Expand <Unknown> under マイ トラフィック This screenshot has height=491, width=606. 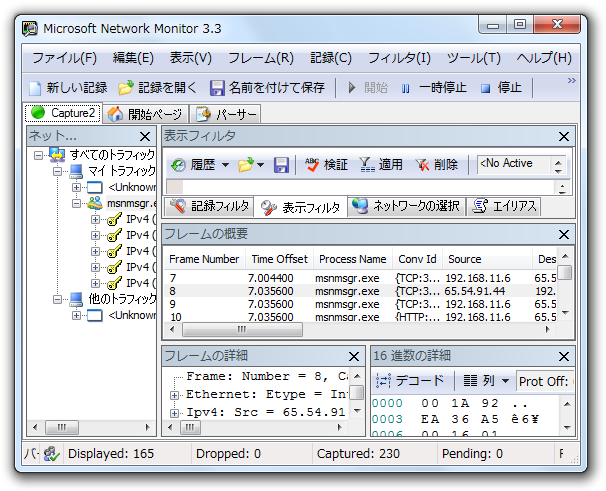77,188
